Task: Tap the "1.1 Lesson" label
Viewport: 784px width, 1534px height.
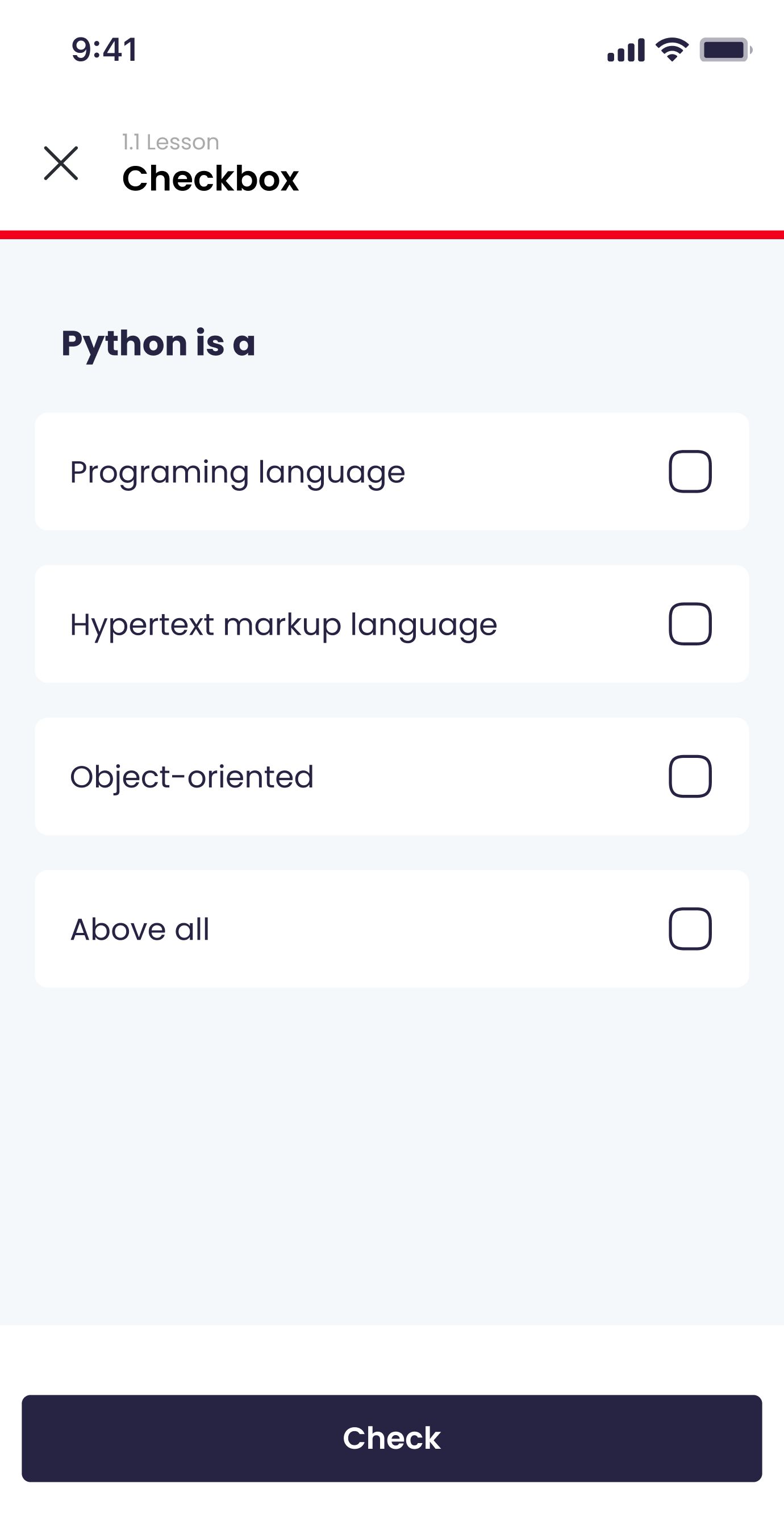Action: point(171,143)
